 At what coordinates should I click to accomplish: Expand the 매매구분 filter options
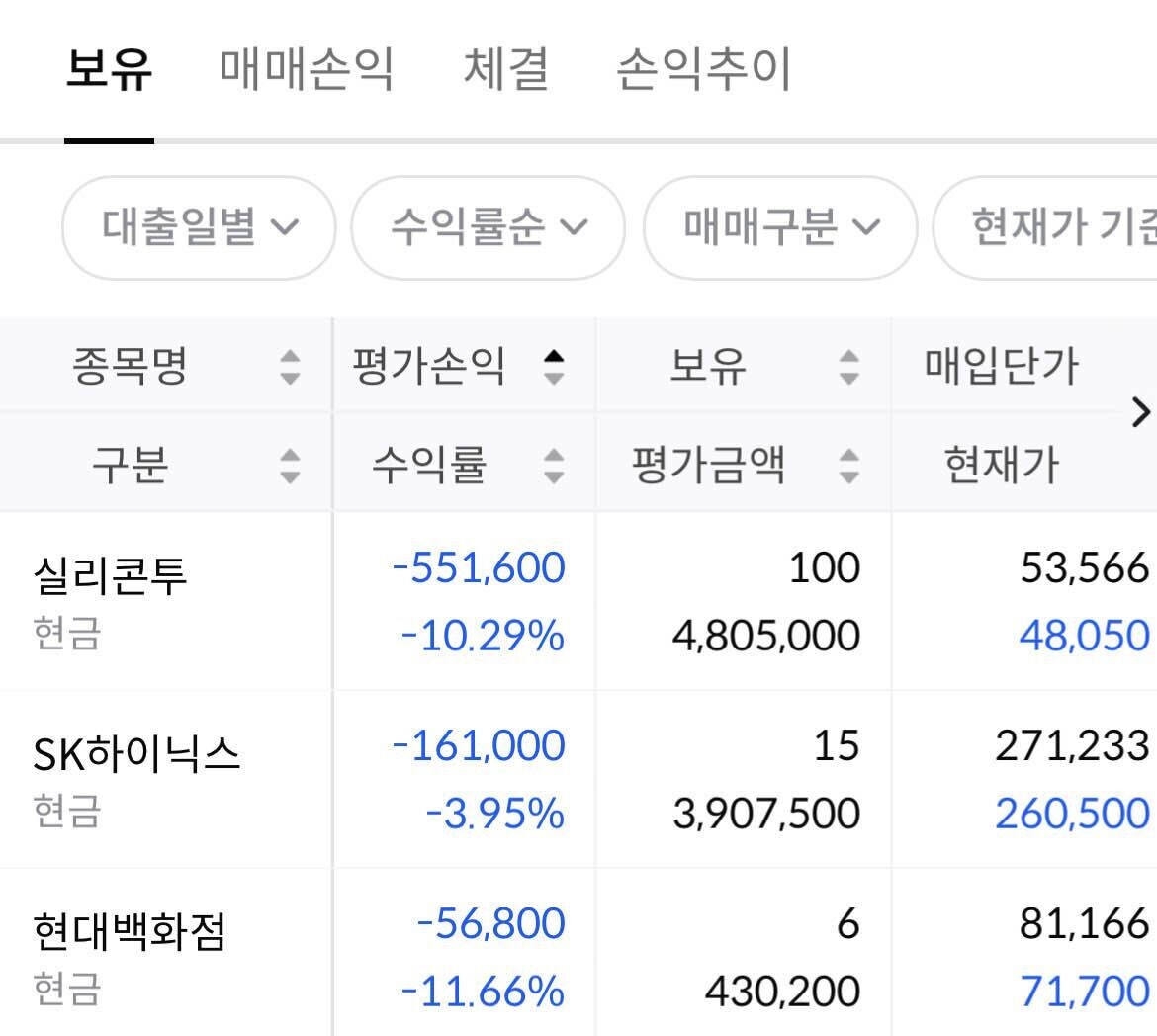pyautogui.click(x=779, y=227)
